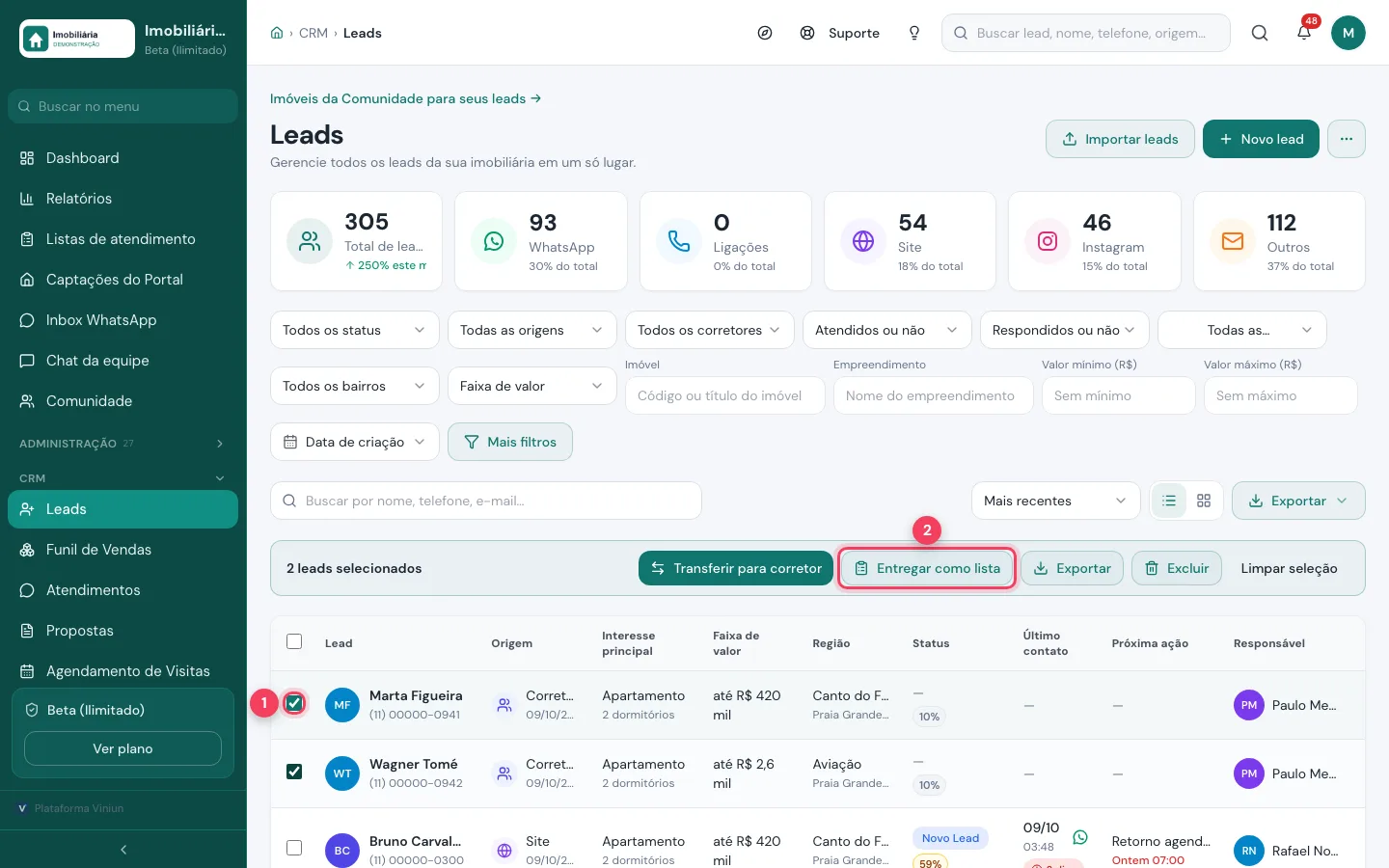
Task: Open Todos os status dropdown
Action: pos(355,330)
